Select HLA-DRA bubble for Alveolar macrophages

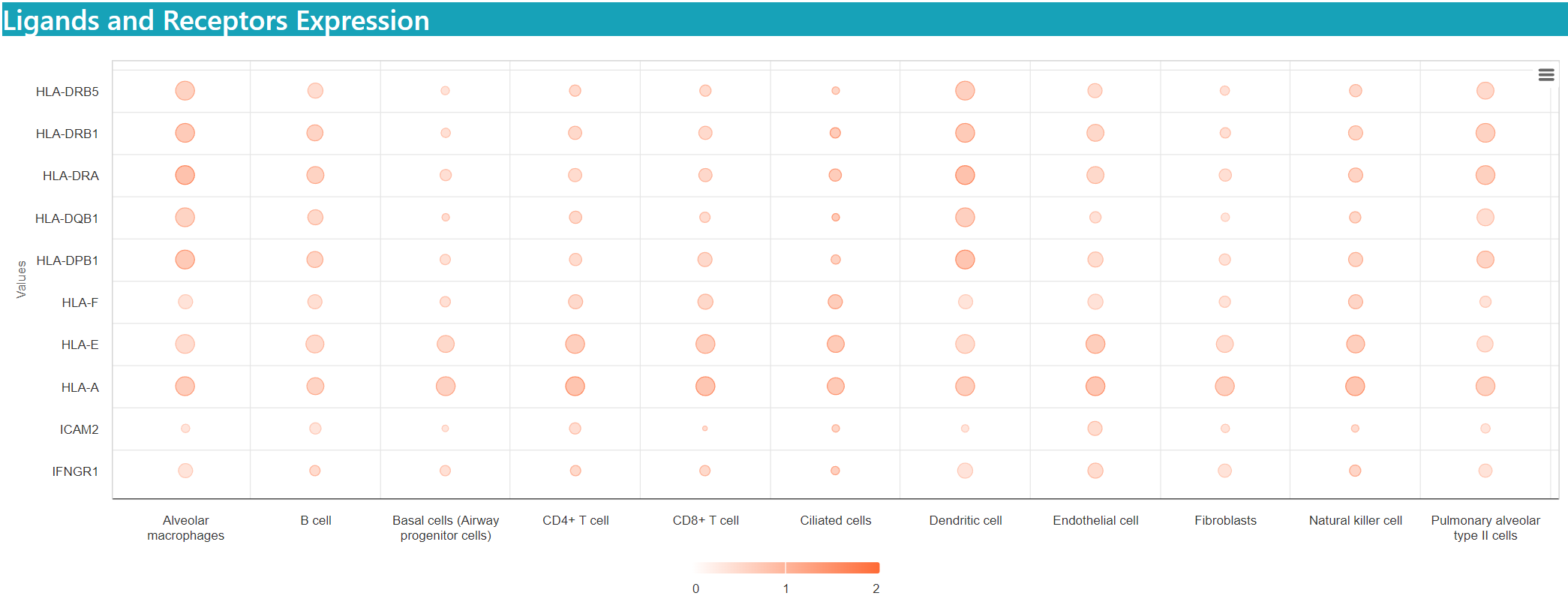click(185, 175)
